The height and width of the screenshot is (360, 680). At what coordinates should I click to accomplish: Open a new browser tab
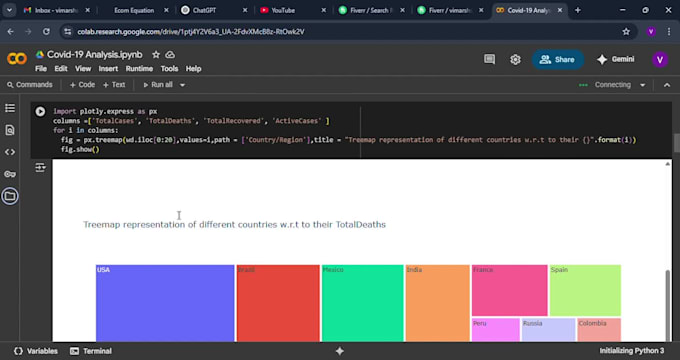(x=578, y=10)
